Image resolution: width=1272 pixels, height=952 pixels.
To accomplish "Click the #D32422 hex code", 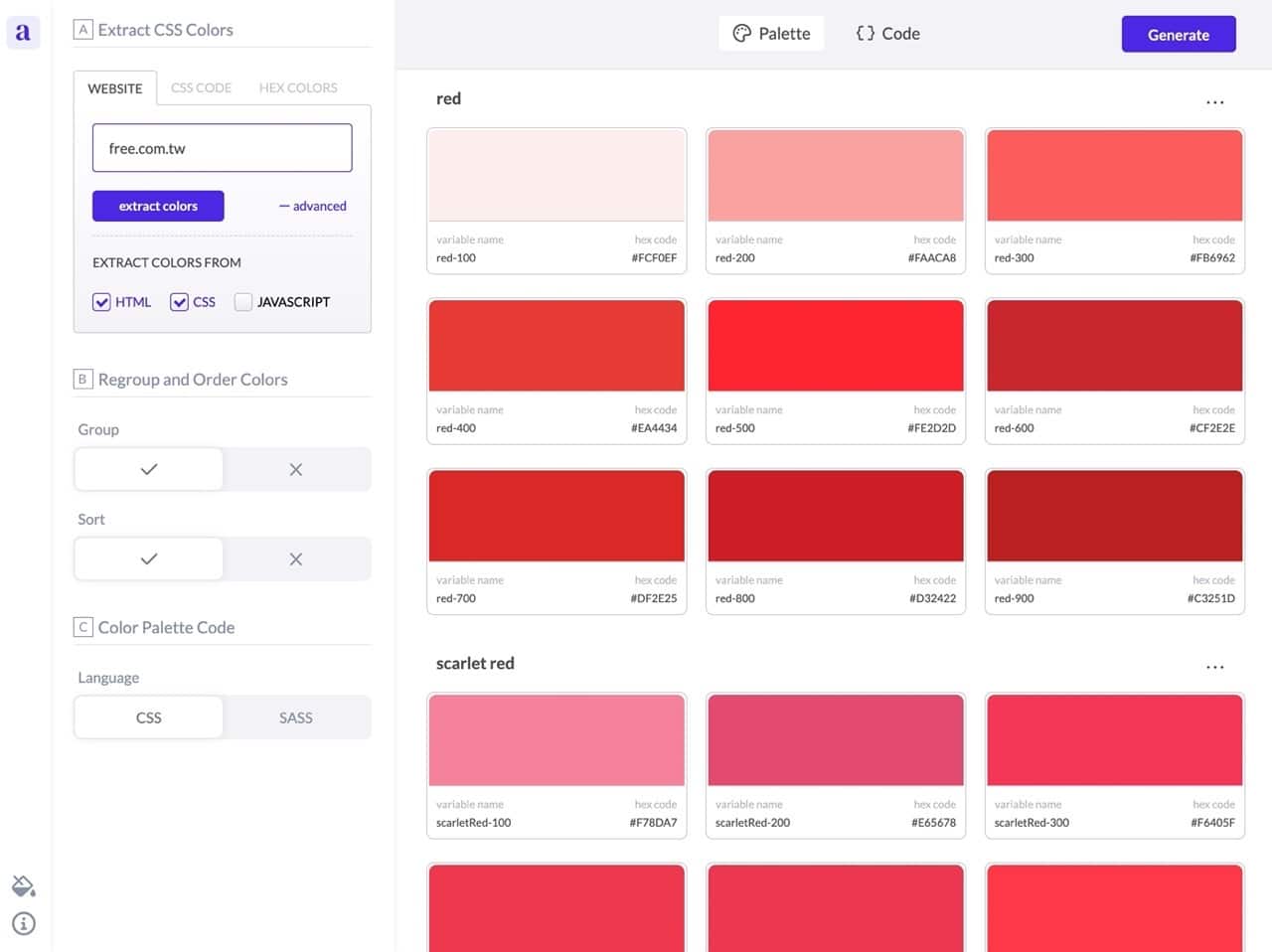I will (x=932, y=599).
